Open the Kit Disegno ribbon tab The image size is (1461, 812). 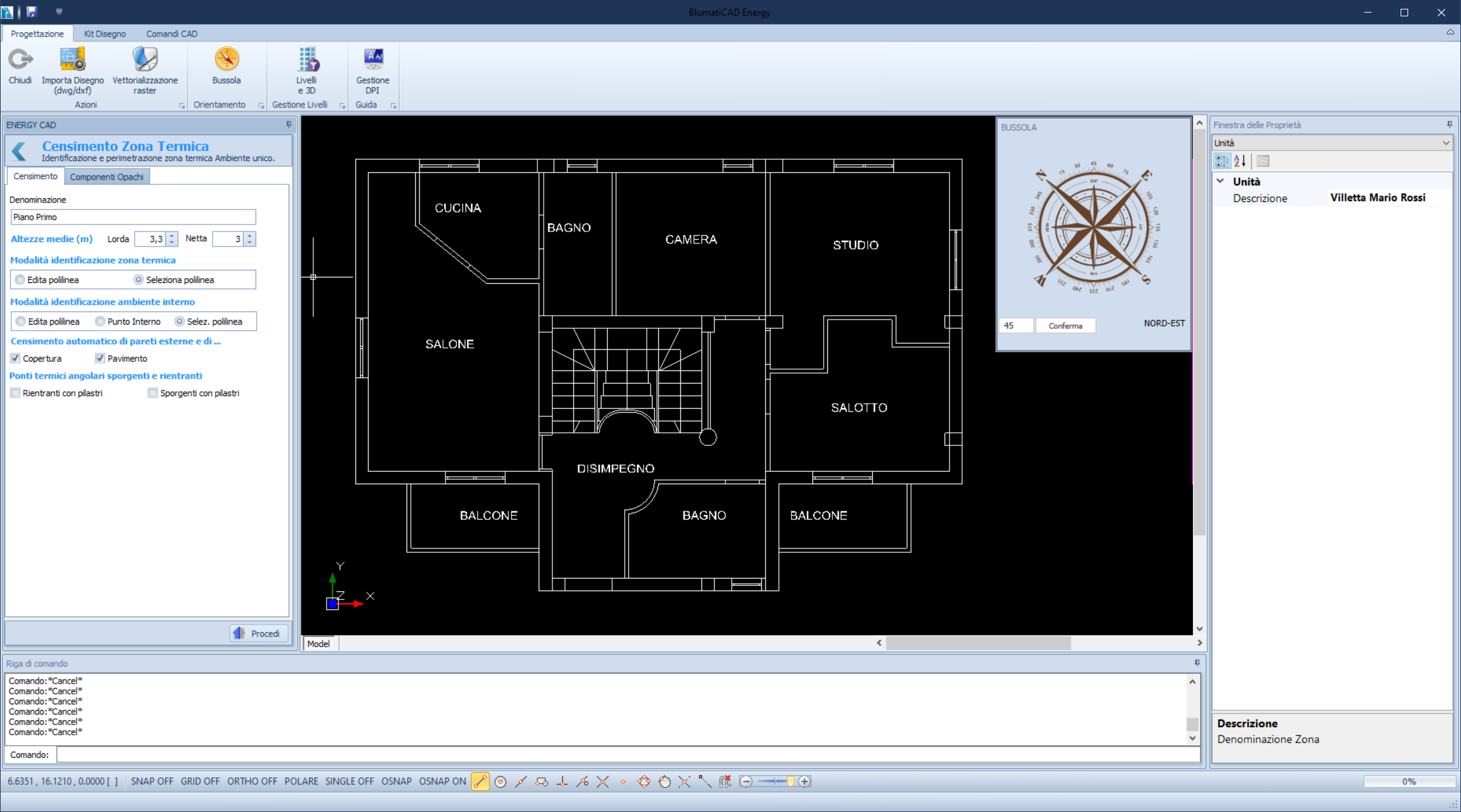tap(104, 34)
